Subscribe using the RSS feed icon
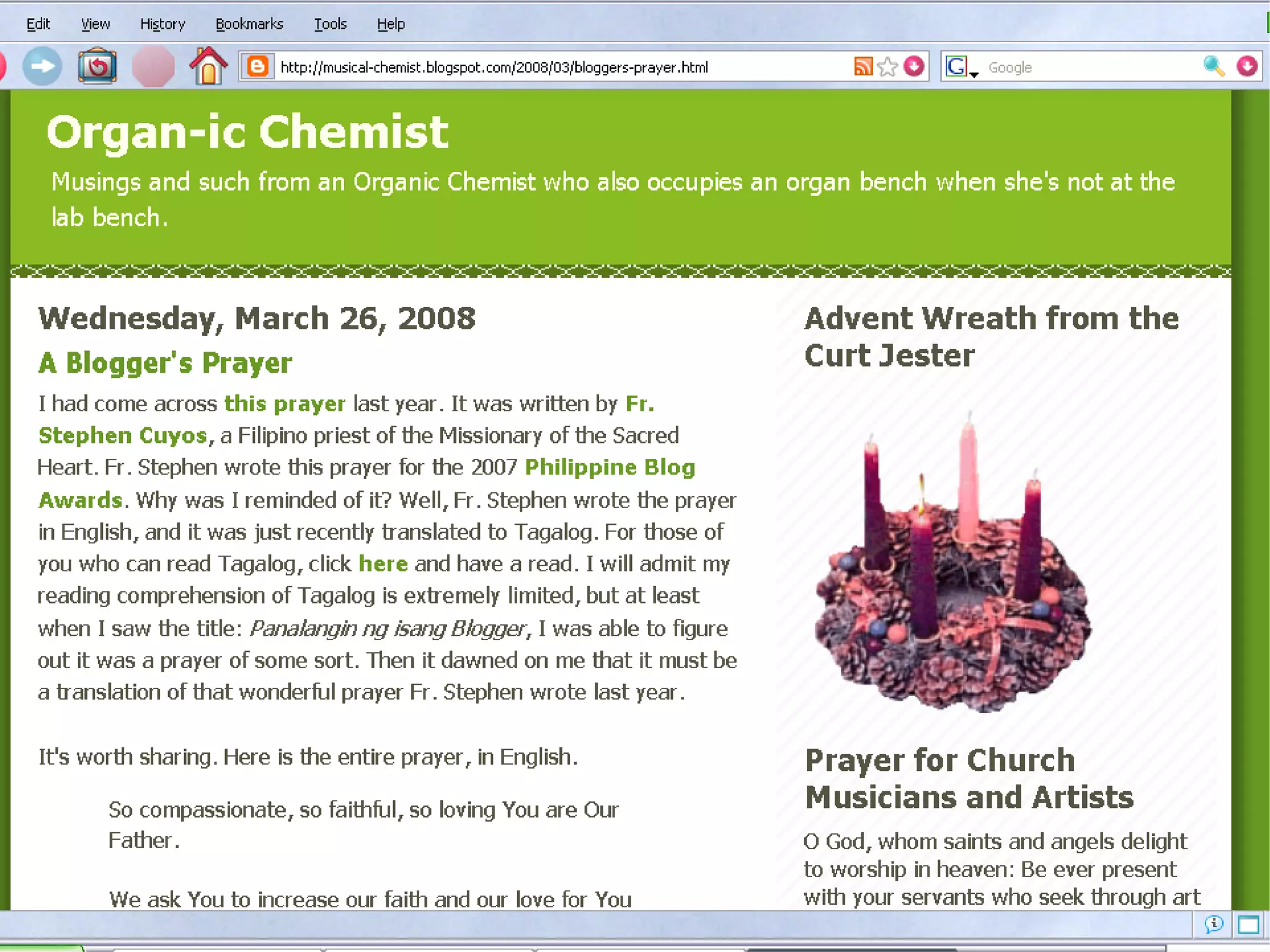Image resolution: width=1270 pixels, height=952 pixels. pyautogui.click(x=863, y=66)
